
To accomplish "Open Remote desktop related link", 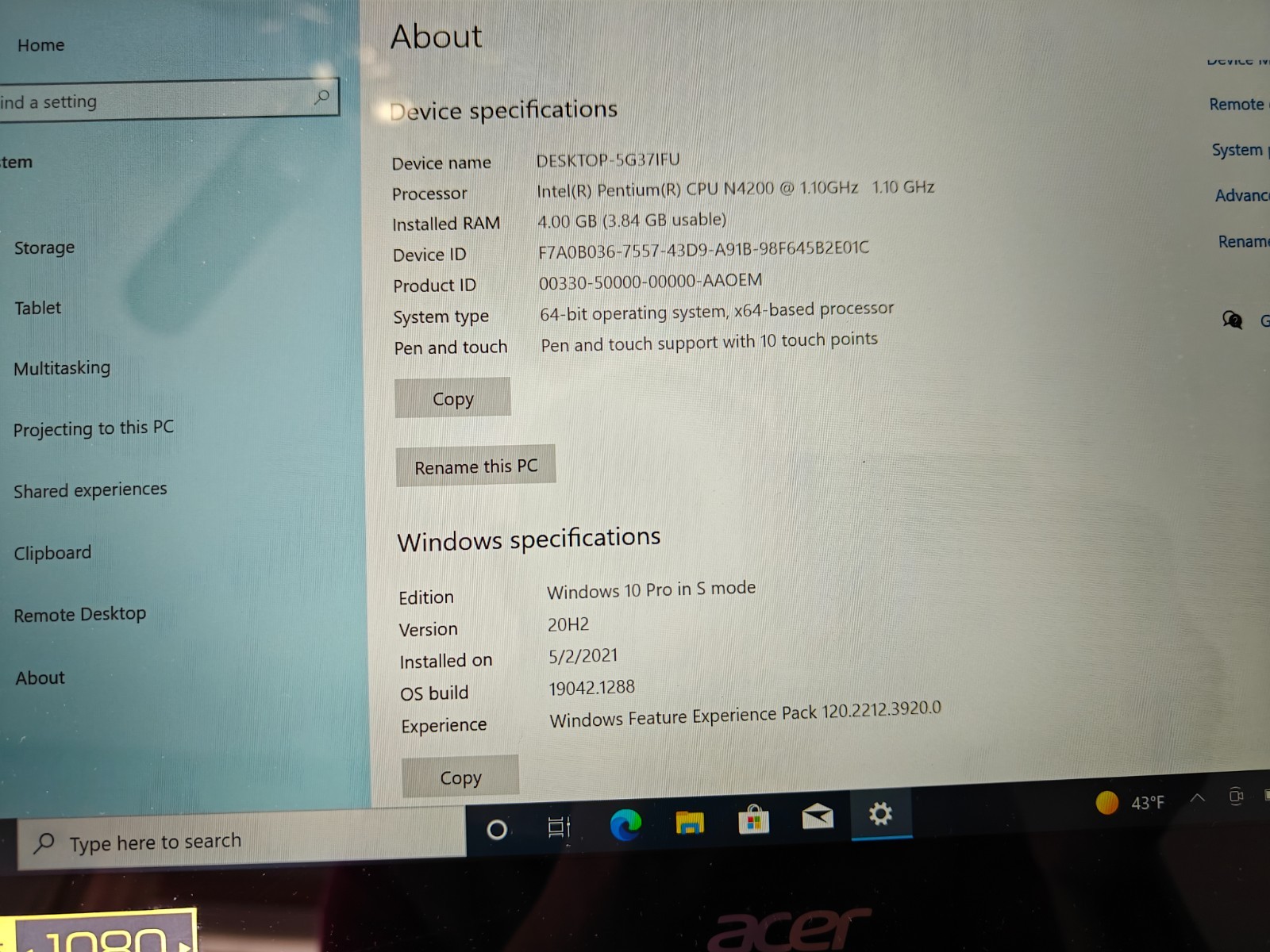I will (1238, 104).
